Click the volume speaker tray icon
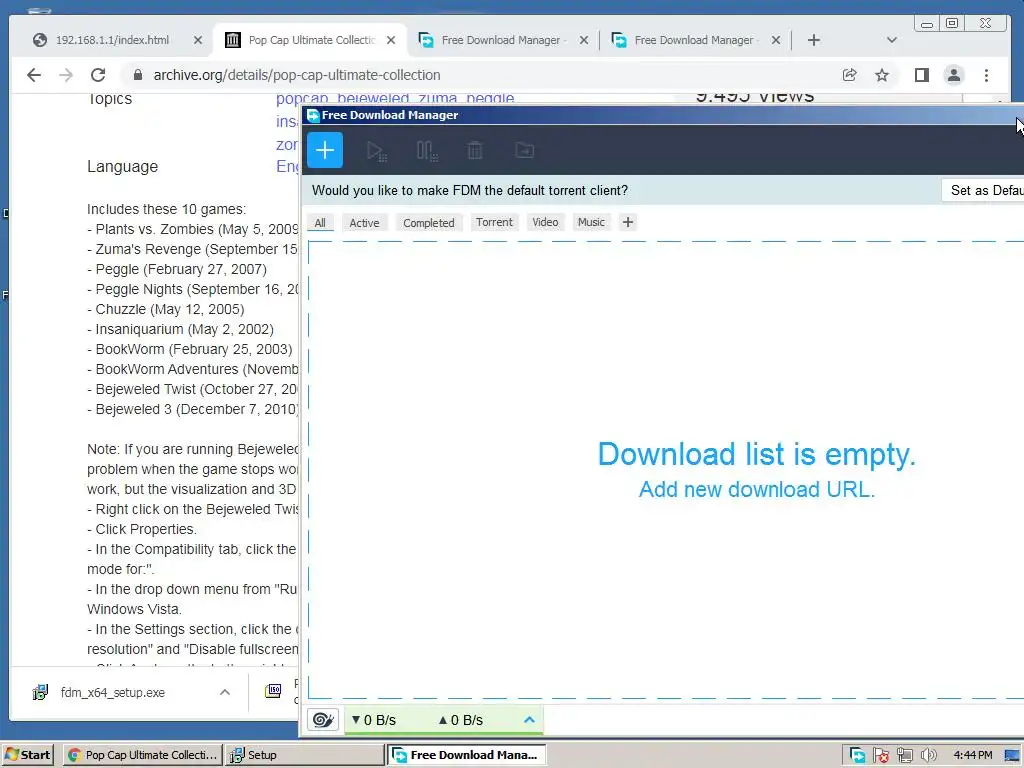Image resolution: width=1024 pixels, height=768 pixels. pyautogui.click(x=928, y=755)
